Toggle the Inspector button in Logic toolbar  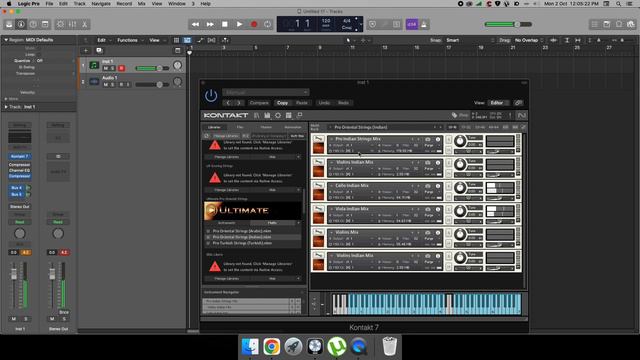pyautogui.click(x=21, y=24)
